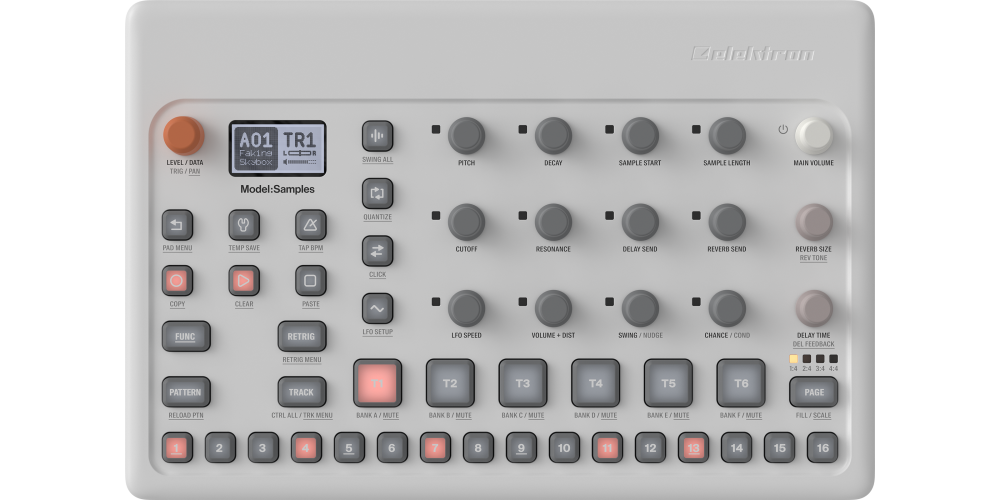The width and height of the screenshot is (1000, 500).
Task: Click the LFO Speed knob
Action: (x=466, y=309)
